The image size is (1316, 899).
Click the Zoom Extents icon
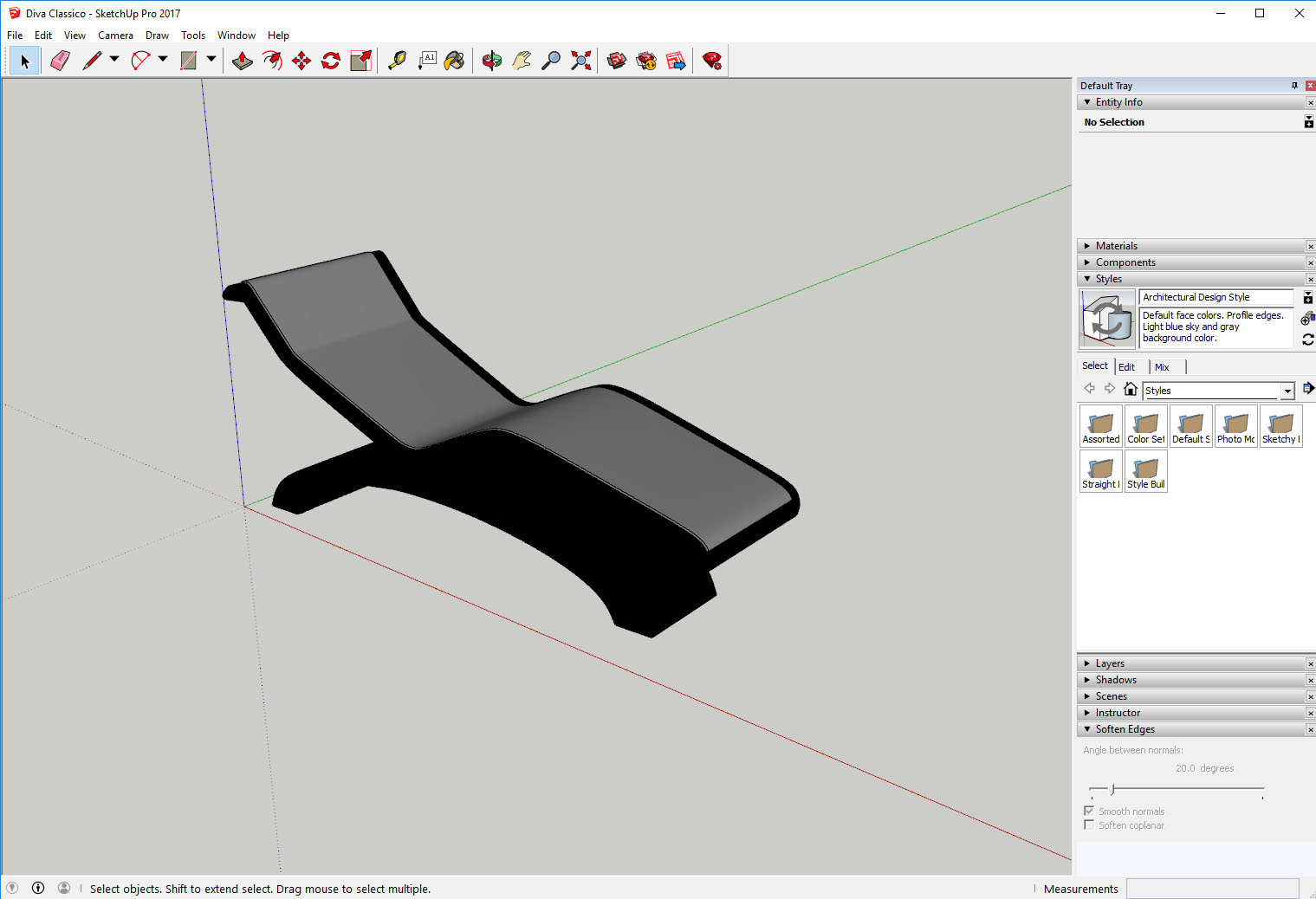point(581,61)
